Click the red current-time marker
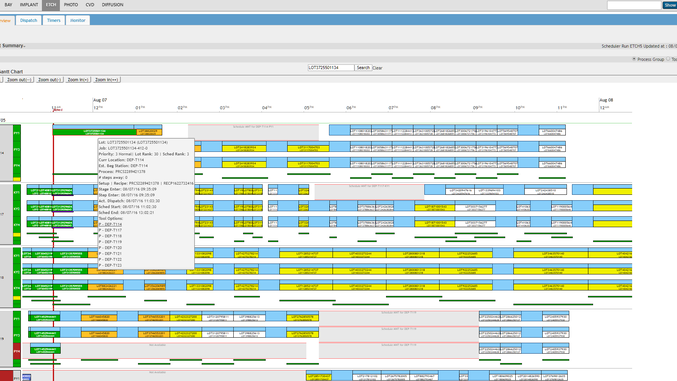The width and height of the screenshot is (677, 381). tap(57, 110)
